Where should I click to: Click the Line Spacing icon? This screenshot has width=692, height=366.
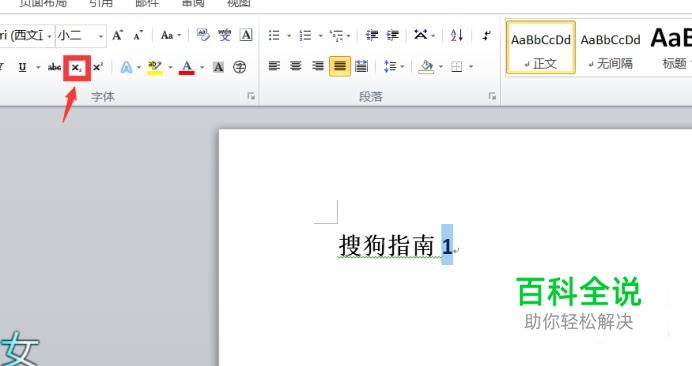390,67
